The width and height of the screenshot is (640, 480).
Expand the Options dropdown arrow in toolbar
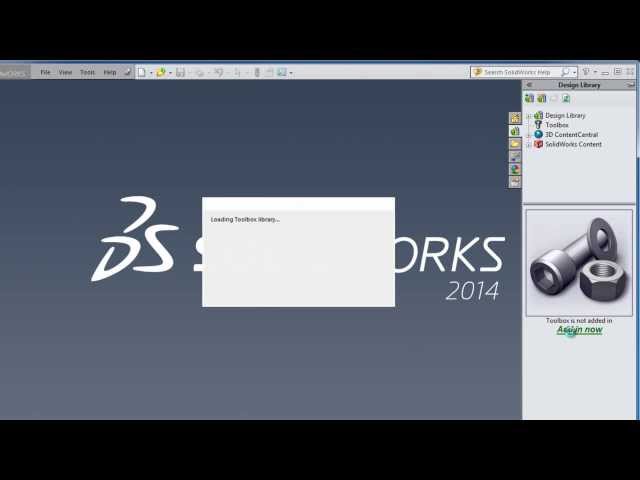291,73
